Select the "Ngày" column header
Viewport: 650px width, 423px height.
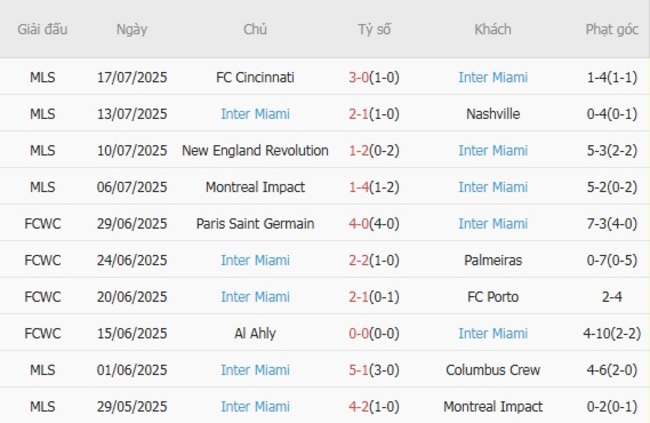[131, 29]
